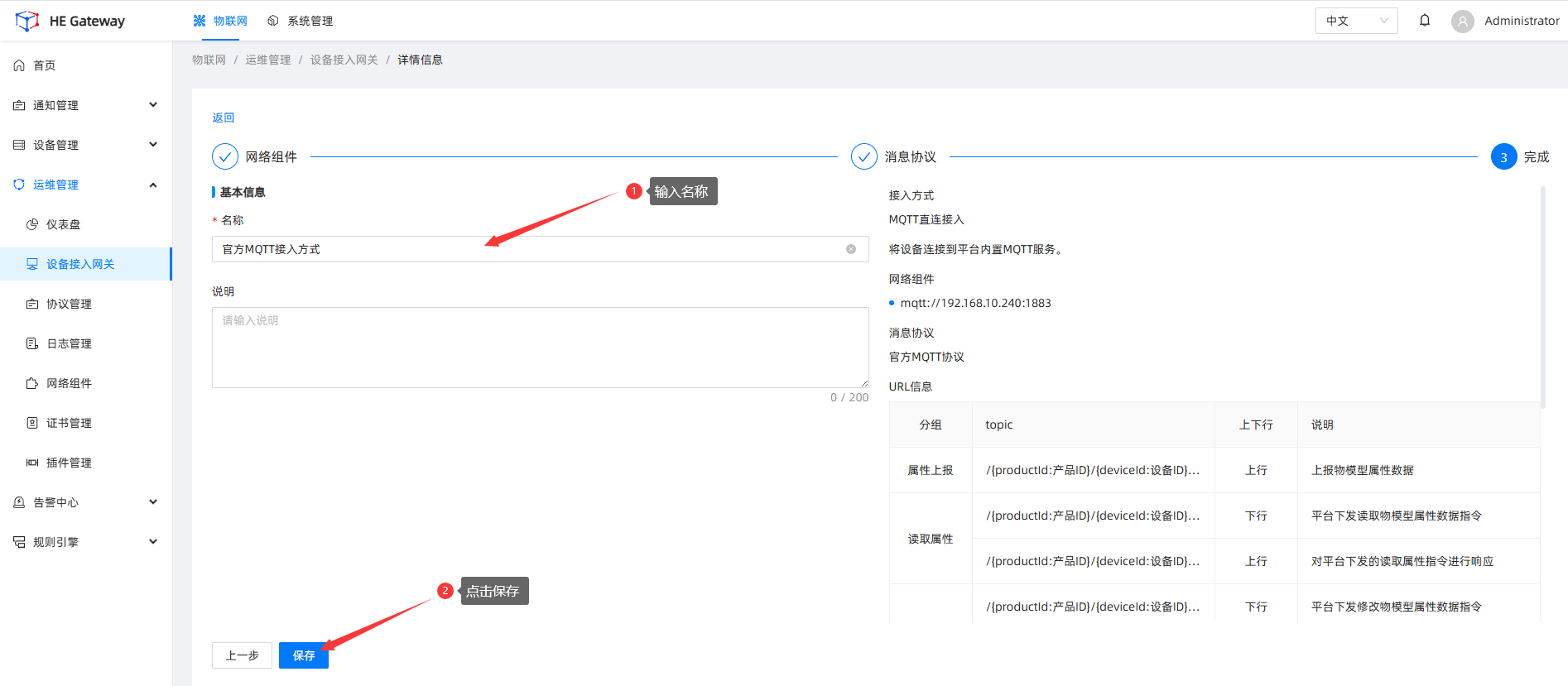Click the 设备管理 sidebar icon
Image resolution: width=1568 pixels, height=686 pixels.
19,145
